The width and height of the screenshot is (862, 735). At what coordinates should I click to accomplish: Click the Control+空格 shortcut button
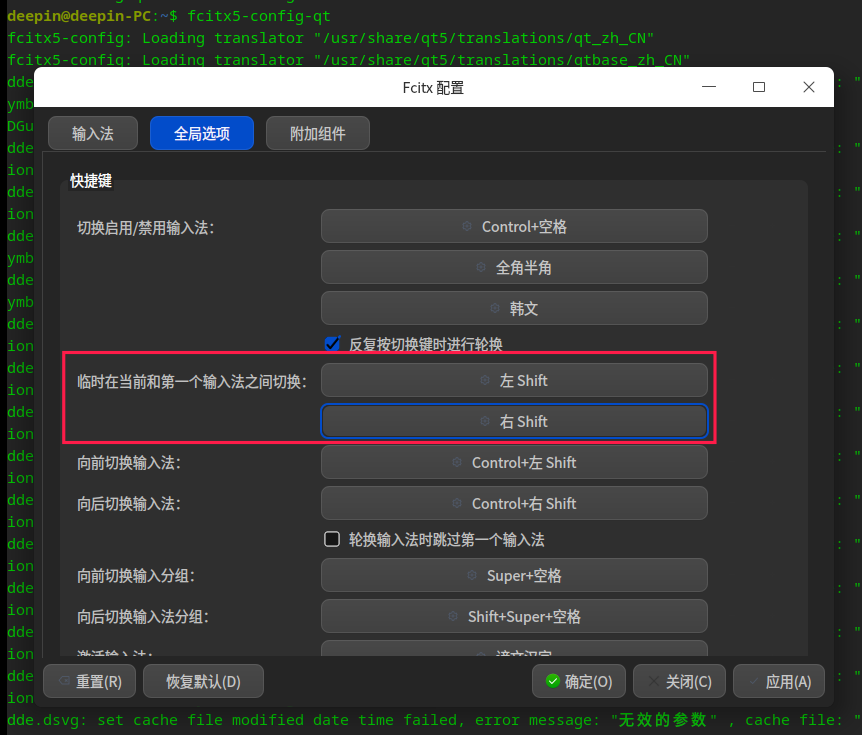[x=514, y=226]
